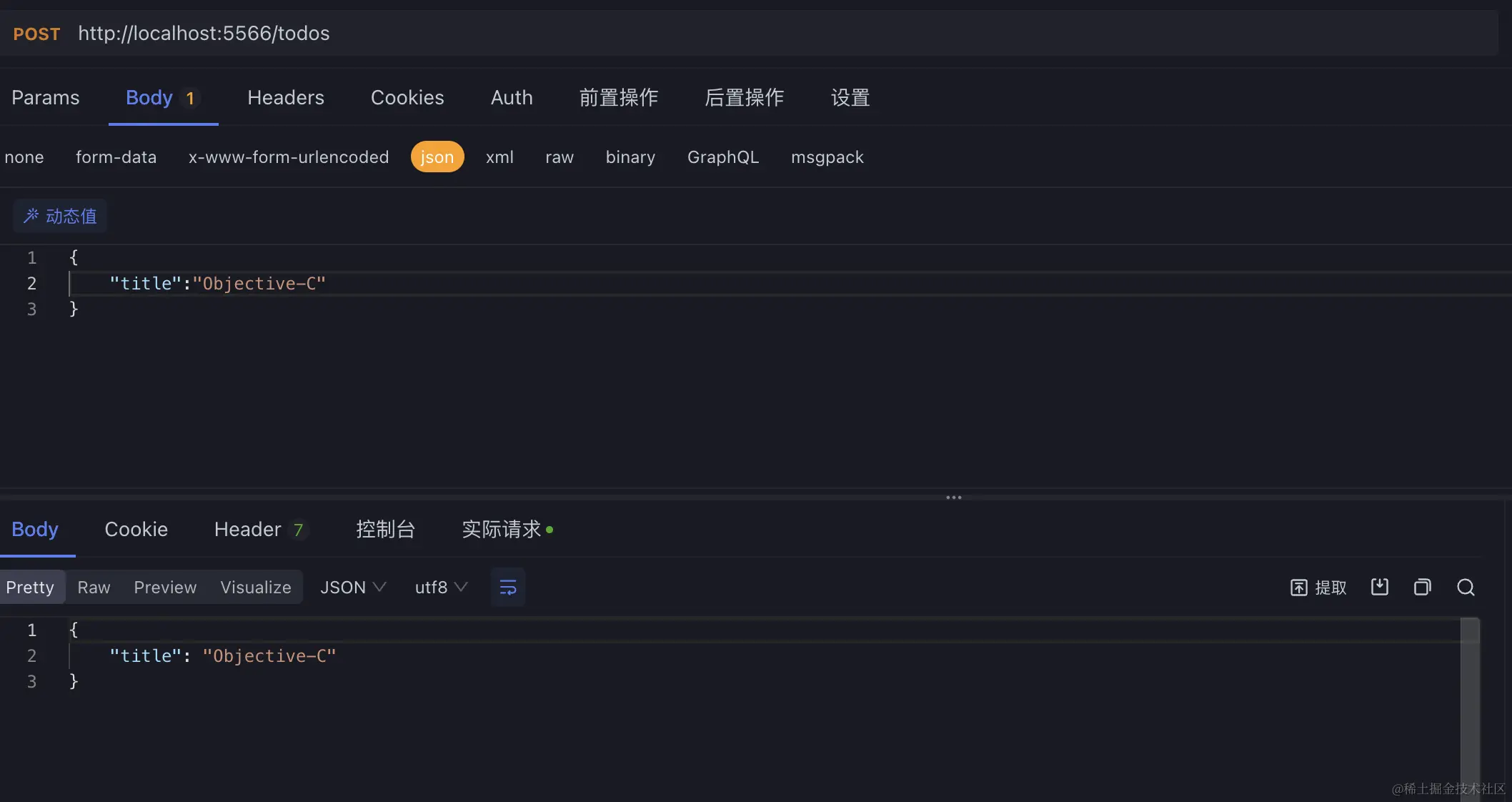Switch the response view to Raw
Viewport: 1512px width, 802px height.
tap(94, 588)
